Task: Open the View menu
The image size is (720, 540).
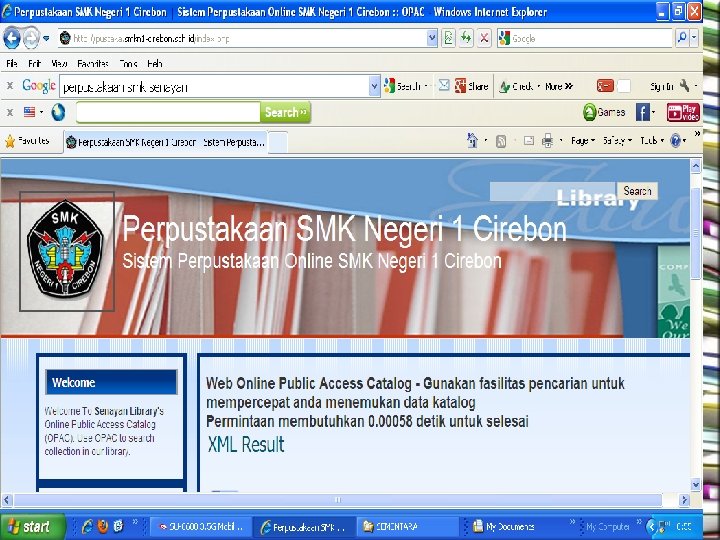Action: (x=59, y=63)
